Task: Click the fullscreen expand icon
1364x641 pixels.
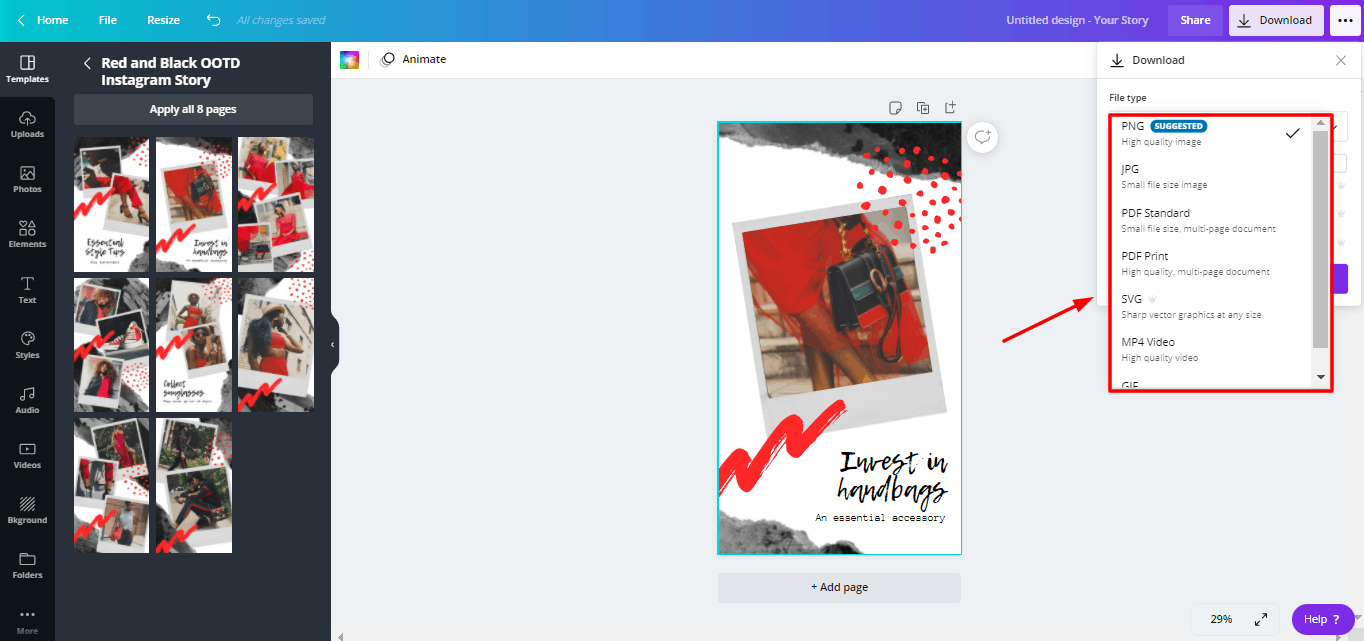Action: coord(1261,619)
